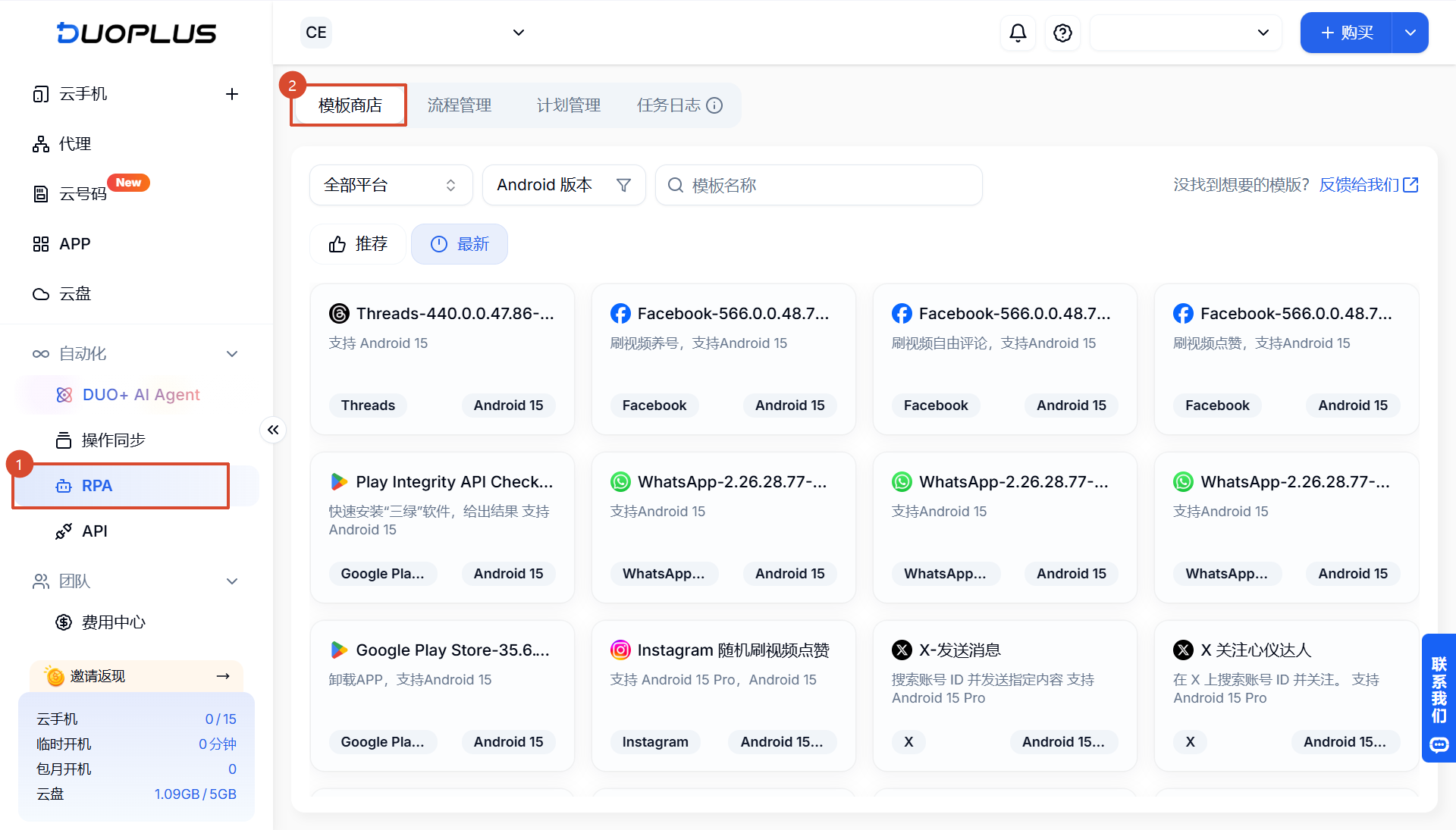Switch to the 计划管理 tab
The height and width of the screenshot is (830, 1456).
(569, 105)
